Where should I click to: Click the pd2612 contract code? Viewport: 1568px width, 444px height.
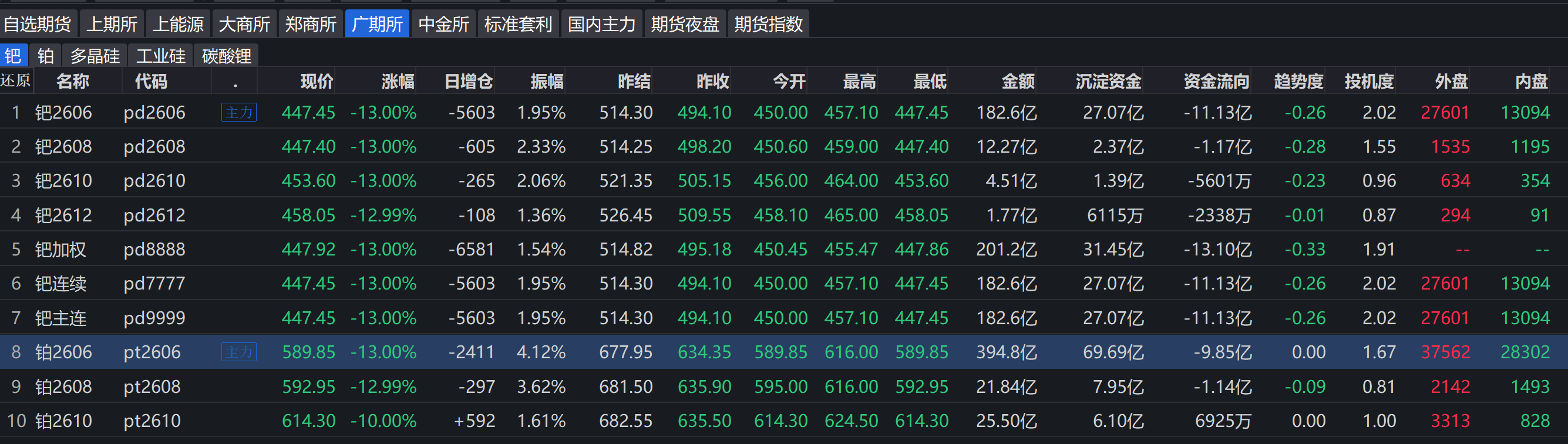point(154,215)
